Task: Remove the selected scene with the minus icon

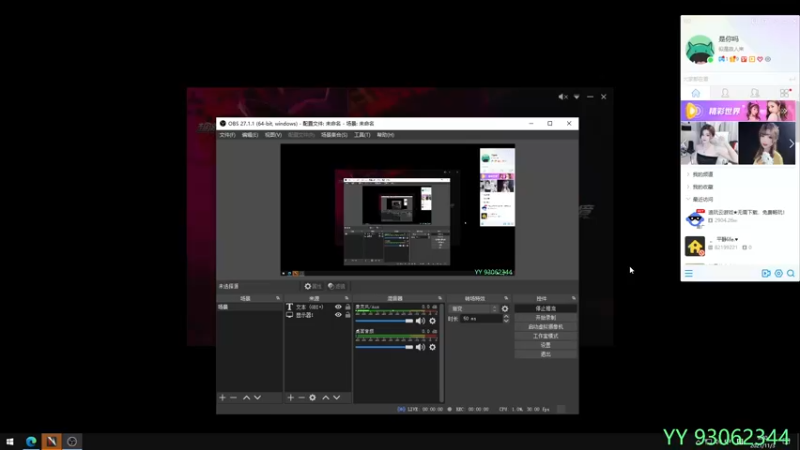Action: (234, 397)
